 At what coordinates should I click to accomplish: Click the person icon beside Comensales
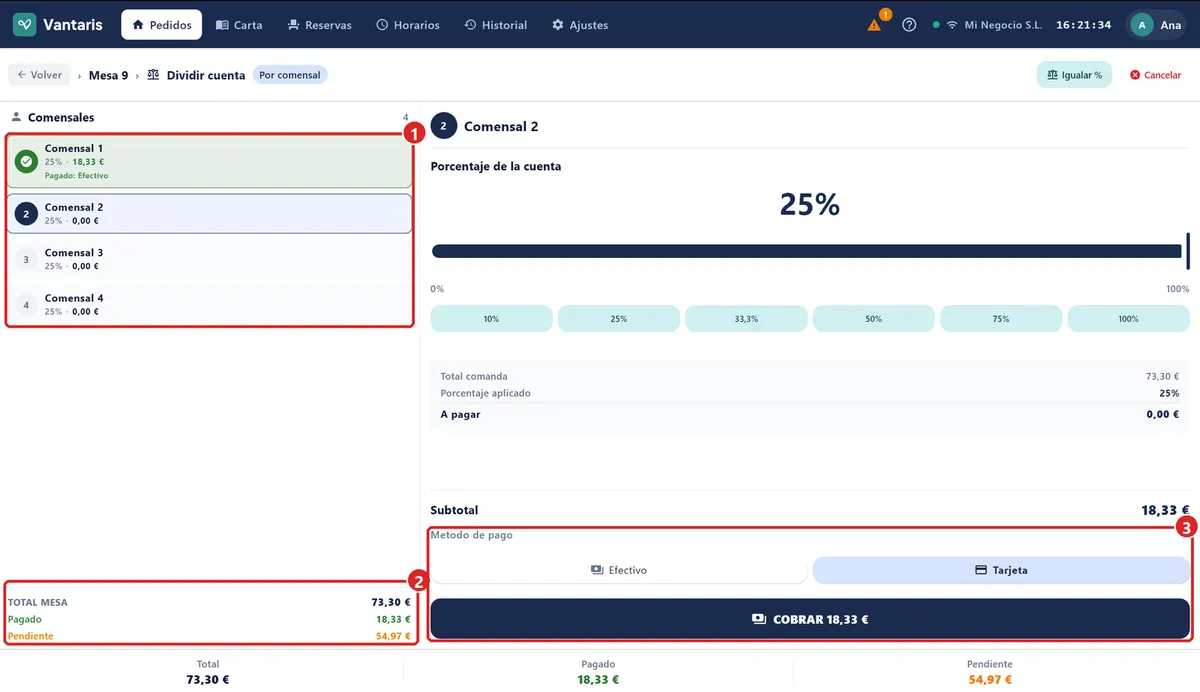click(x=16, y=117)
